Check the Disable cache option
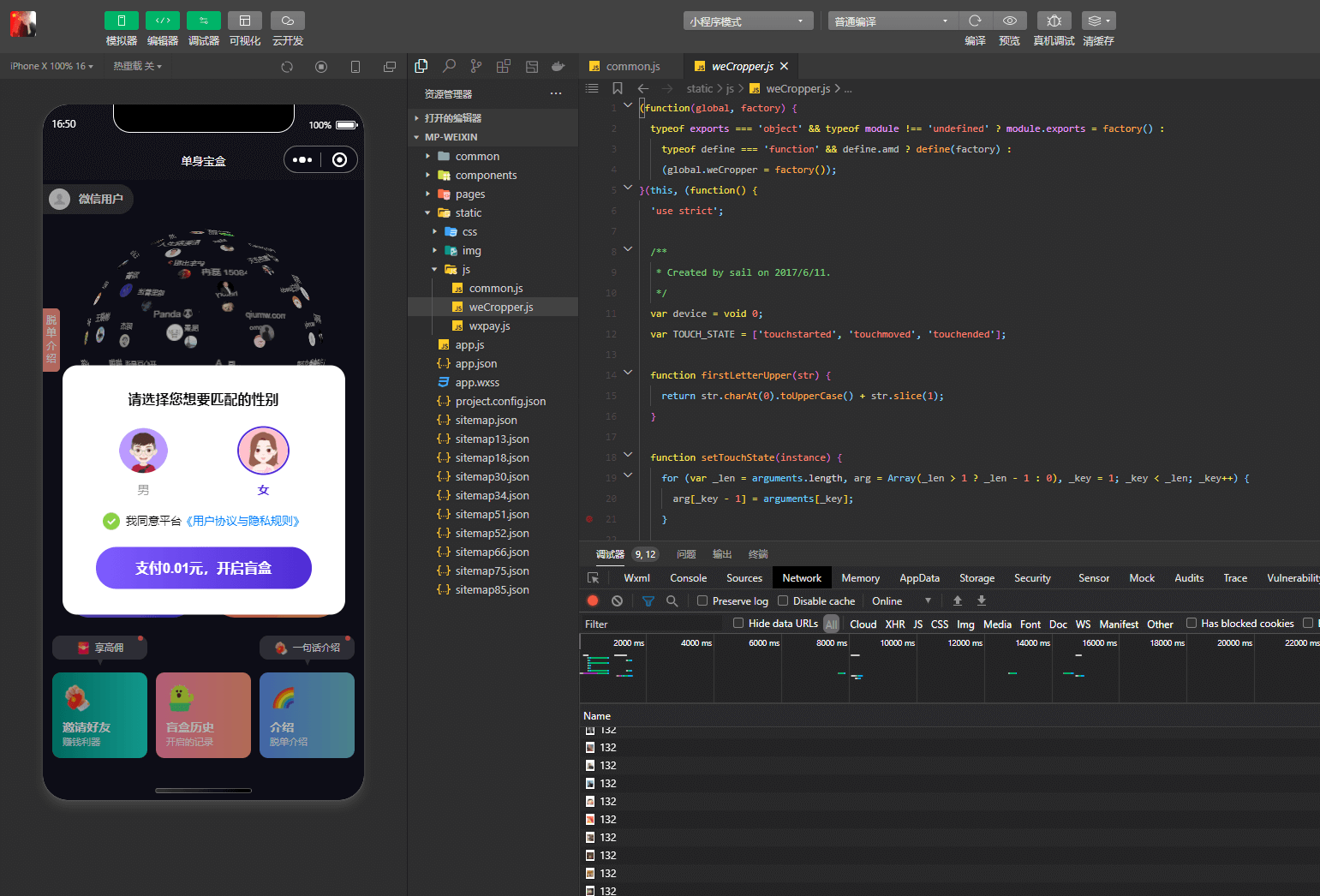1320x896 pixels. [783, 601]
